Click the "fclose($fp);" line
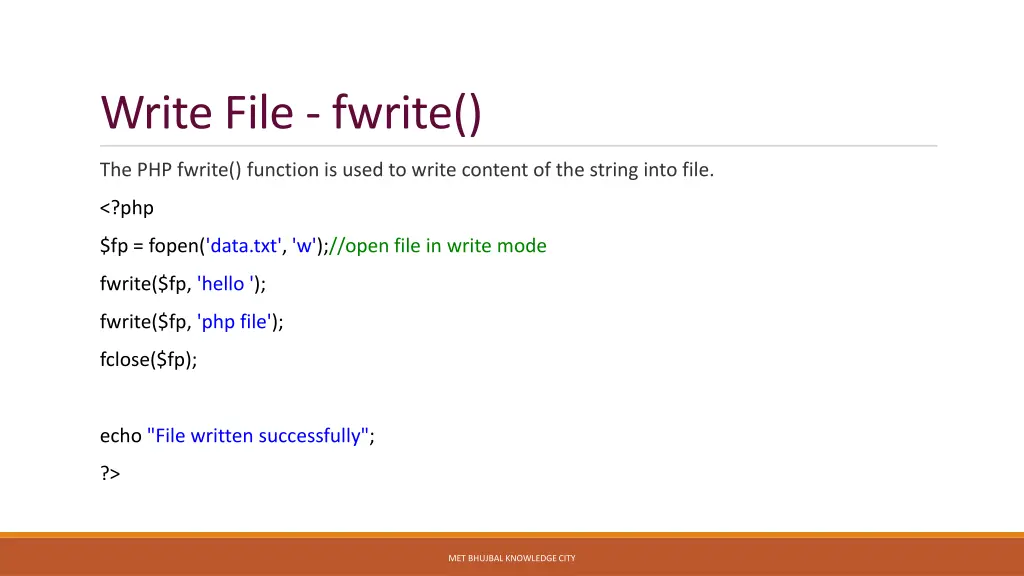The width and height of the screenshot is (1024, 576). coord(148,359)
